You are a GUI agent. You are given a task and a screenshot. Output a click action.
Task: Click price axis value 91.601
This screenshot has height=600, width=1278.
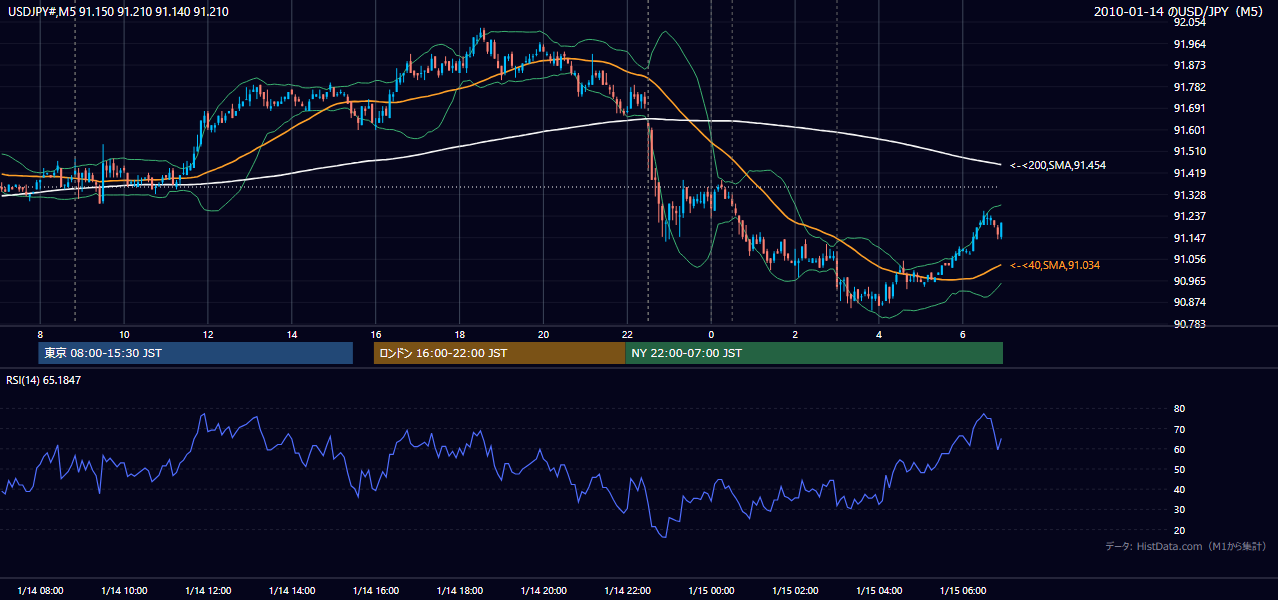(1189, 130)
